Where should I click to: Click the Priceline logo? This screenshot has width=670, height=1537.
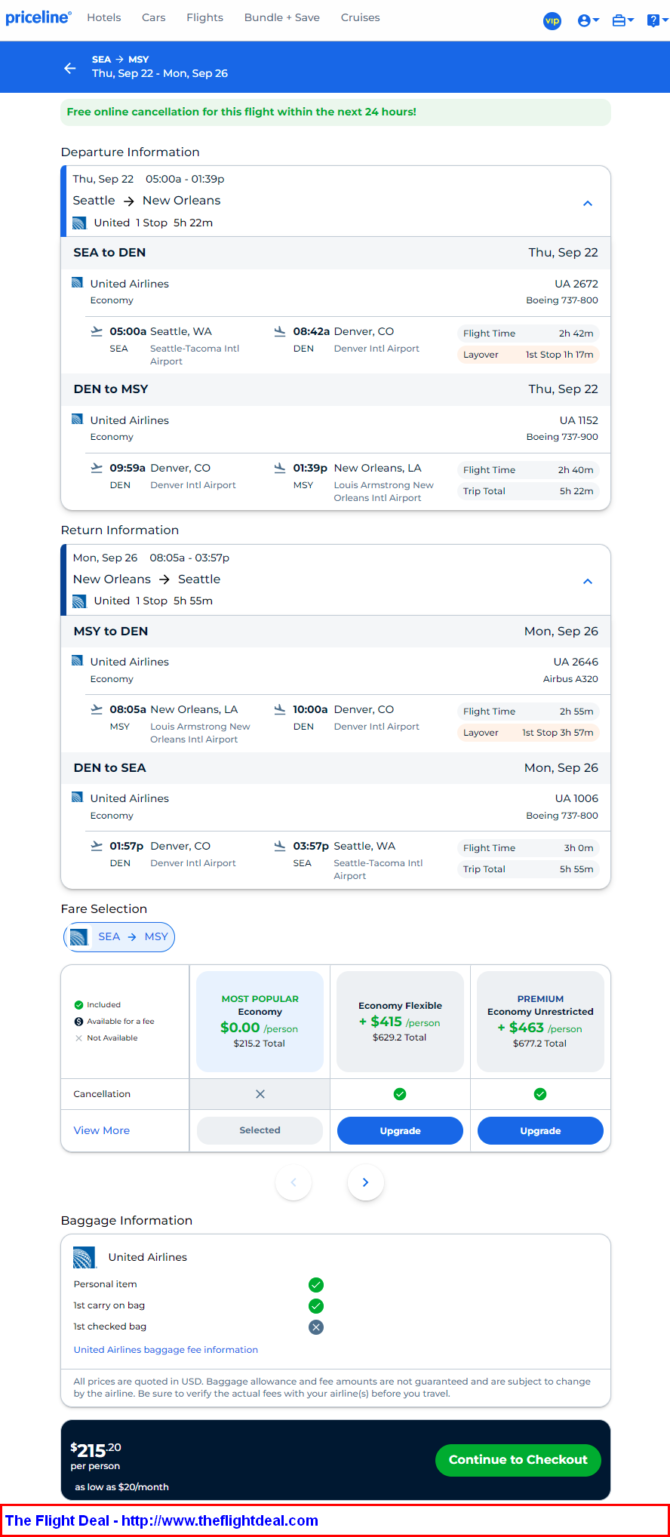tap(38, 18)
